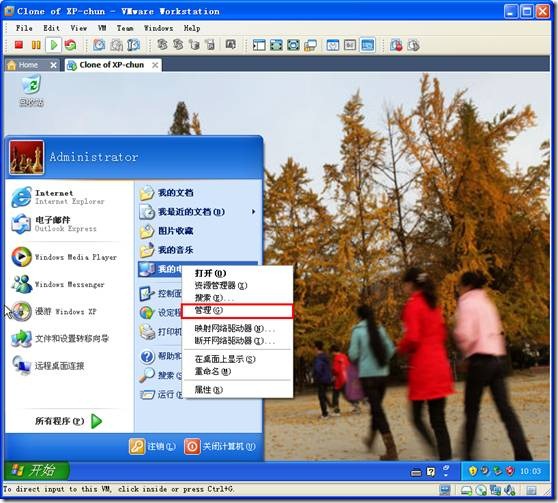This screenshot has width=558, height=503.
Task: Click the Revert to Snapshot icon
Action: pyautogui.click(x=116, y=45)
